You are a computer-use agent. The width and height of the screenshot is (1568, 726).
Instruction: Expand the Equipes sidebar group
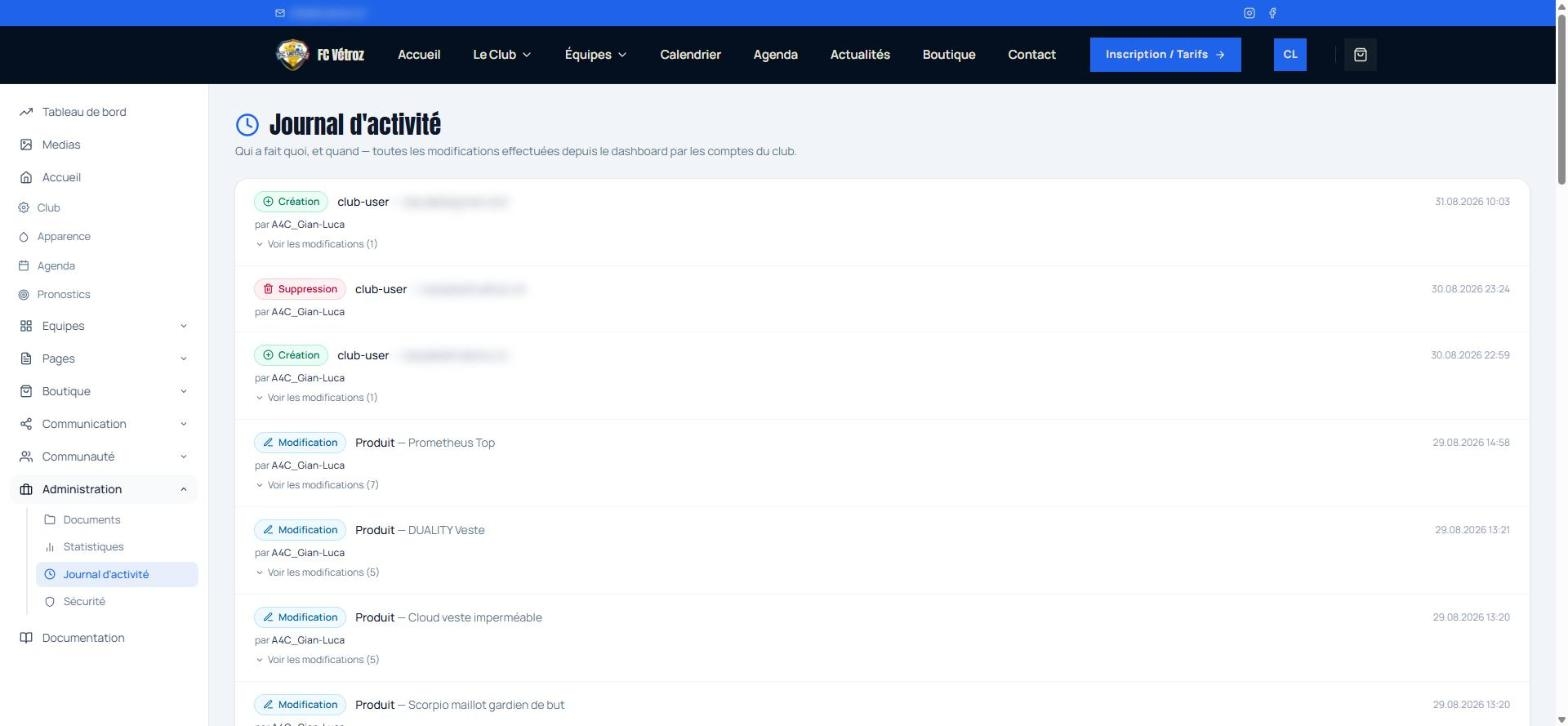tap(104, 326)
